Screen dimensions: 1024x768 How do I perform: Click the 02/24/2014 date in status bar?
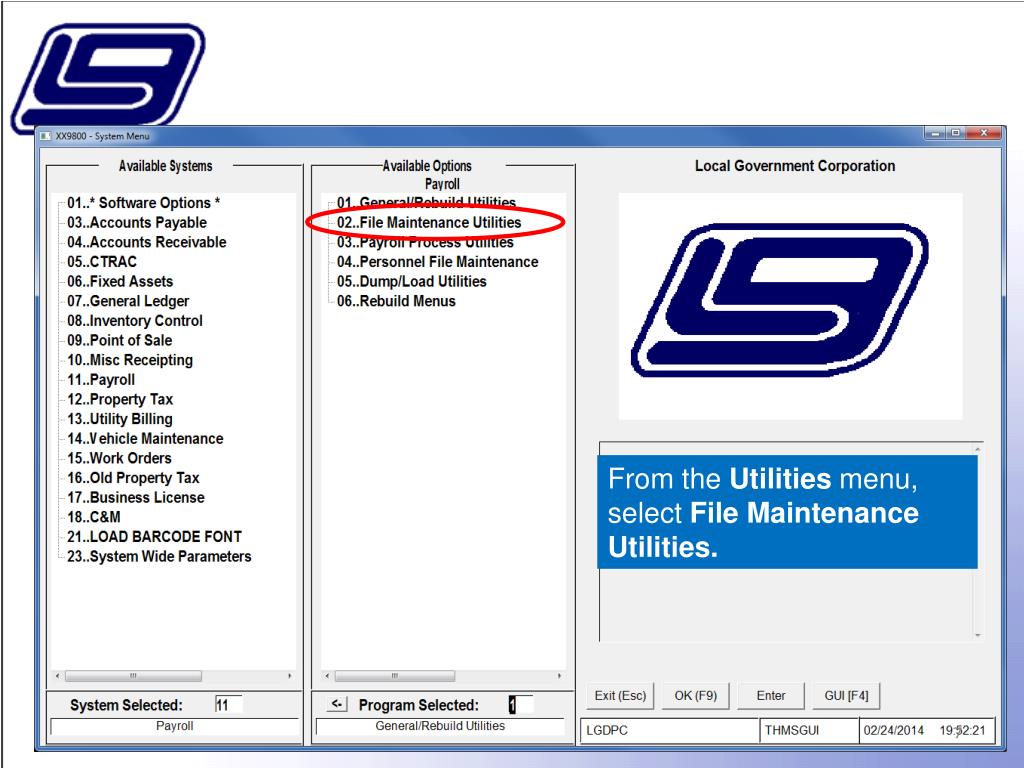[x=893, y=730]
